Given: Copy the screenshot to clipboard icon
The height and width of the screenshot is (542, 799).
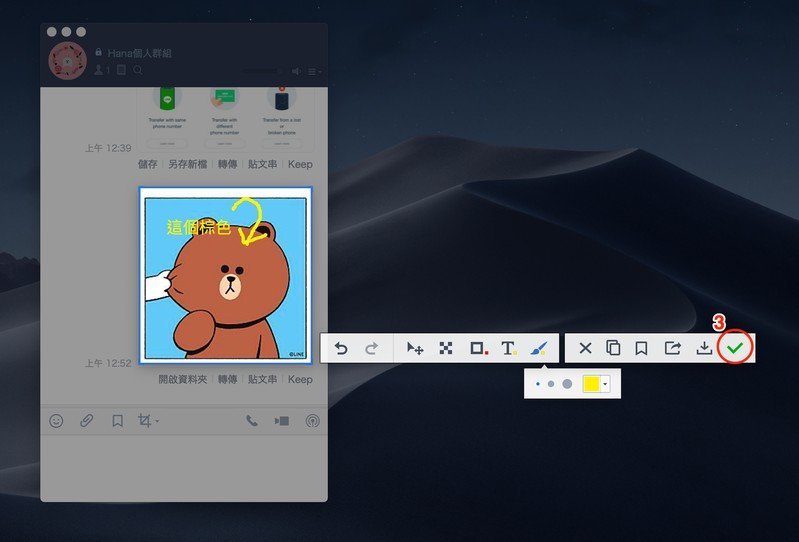Looking at the screenshot, I should 613,348.
